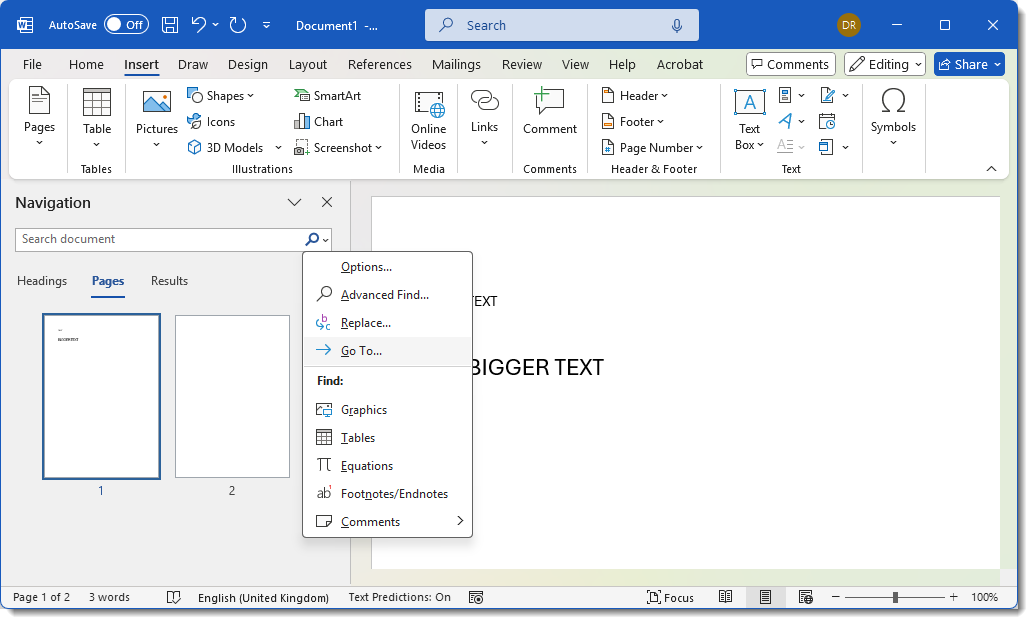Click the Save icon in title bar
Viewport: 1033px width, 624px height.
[x=170, y=25]
